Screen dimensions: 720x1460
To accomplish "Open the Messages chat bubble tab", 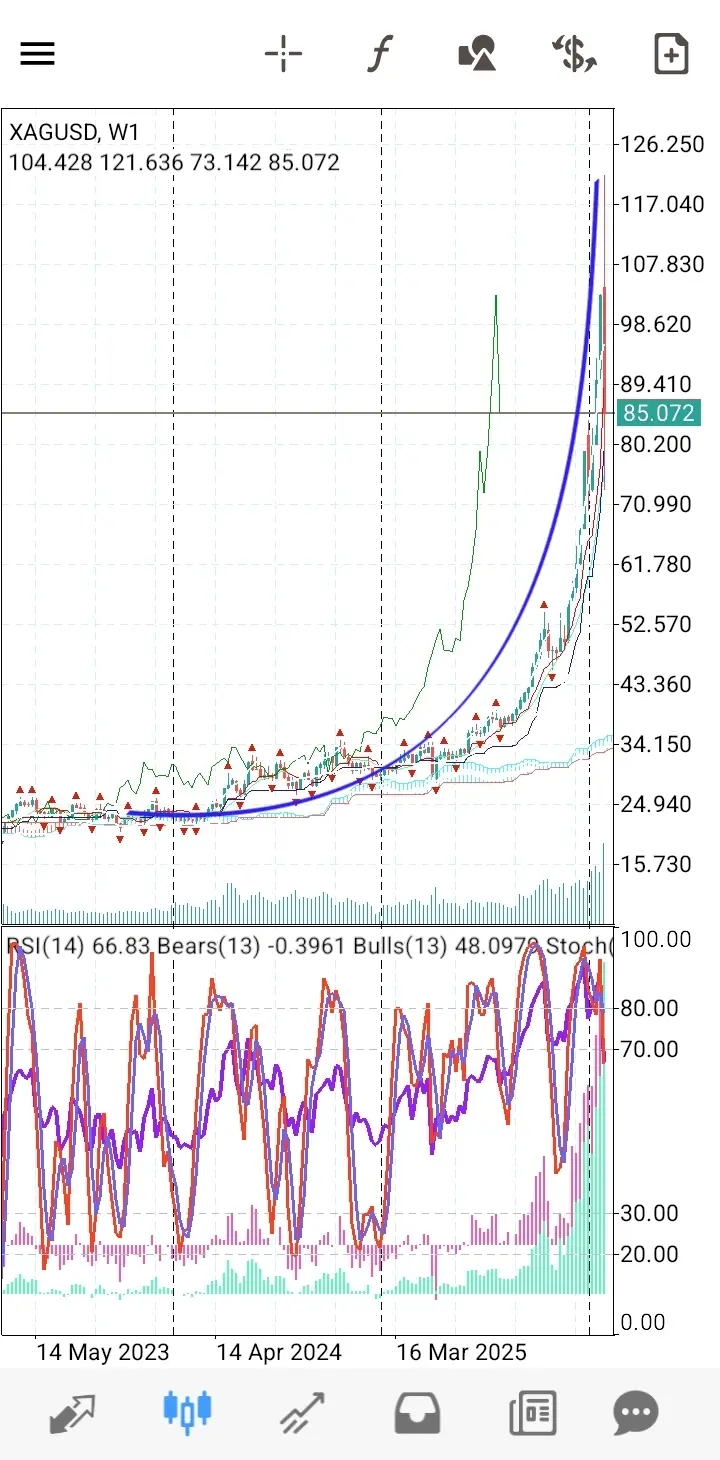I will point(636,1413).
